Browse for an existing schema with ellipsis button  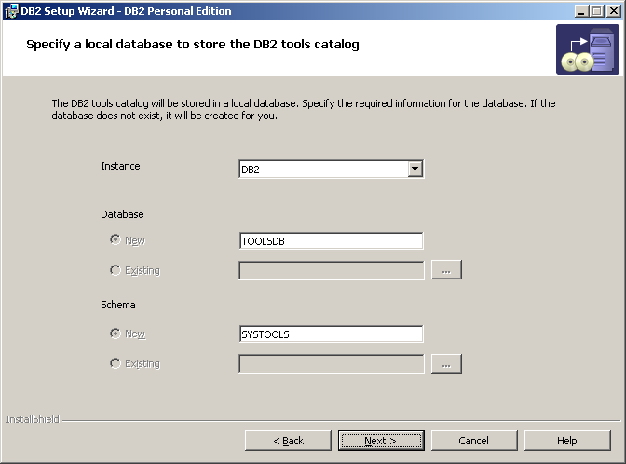click(446, 364)
